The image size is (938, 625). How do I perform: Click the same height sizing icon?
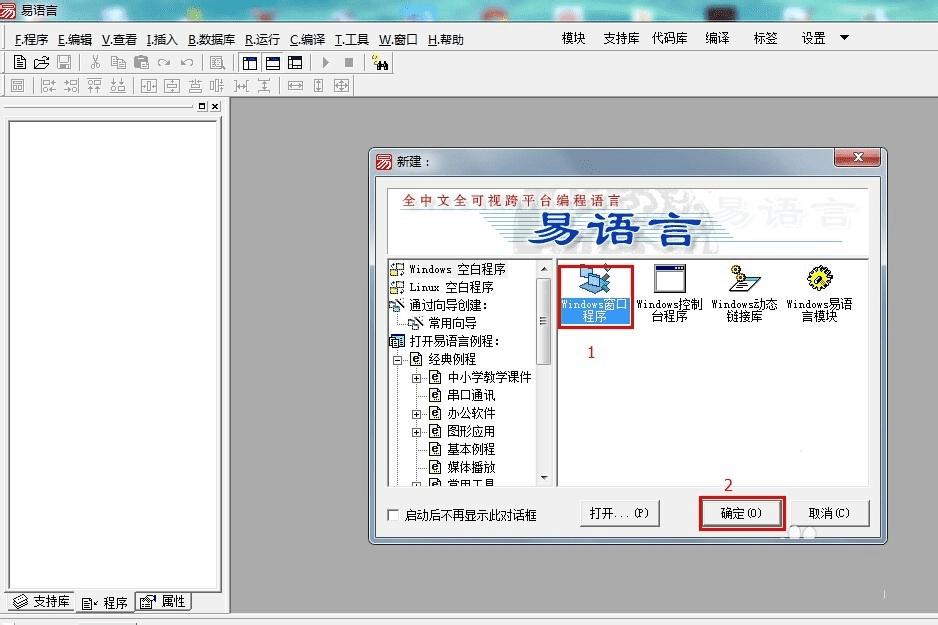(318, 86)
